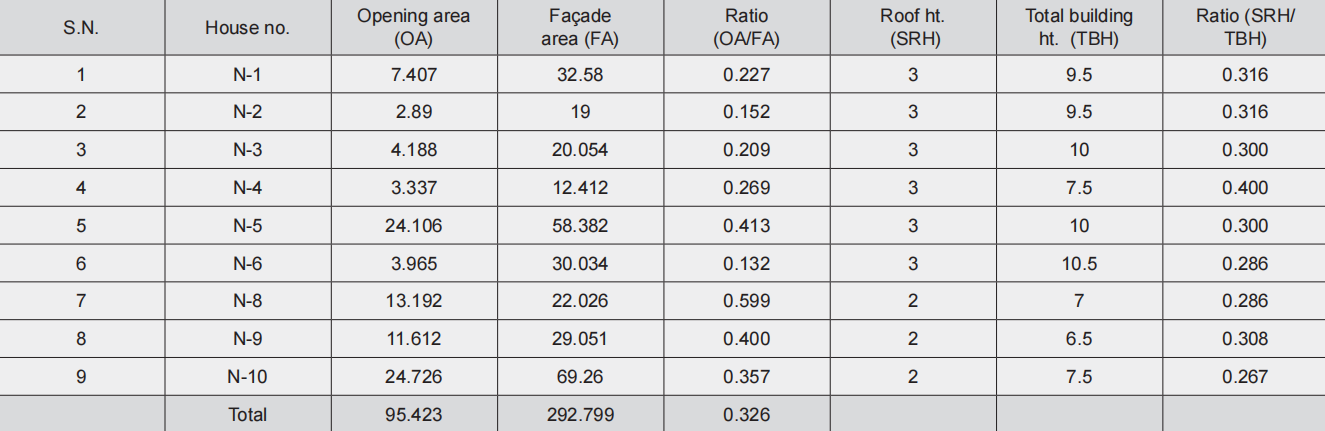Click the total building height 10.5
The width and height of the screenshot is (1325, 431).
tap(1078, 264)
